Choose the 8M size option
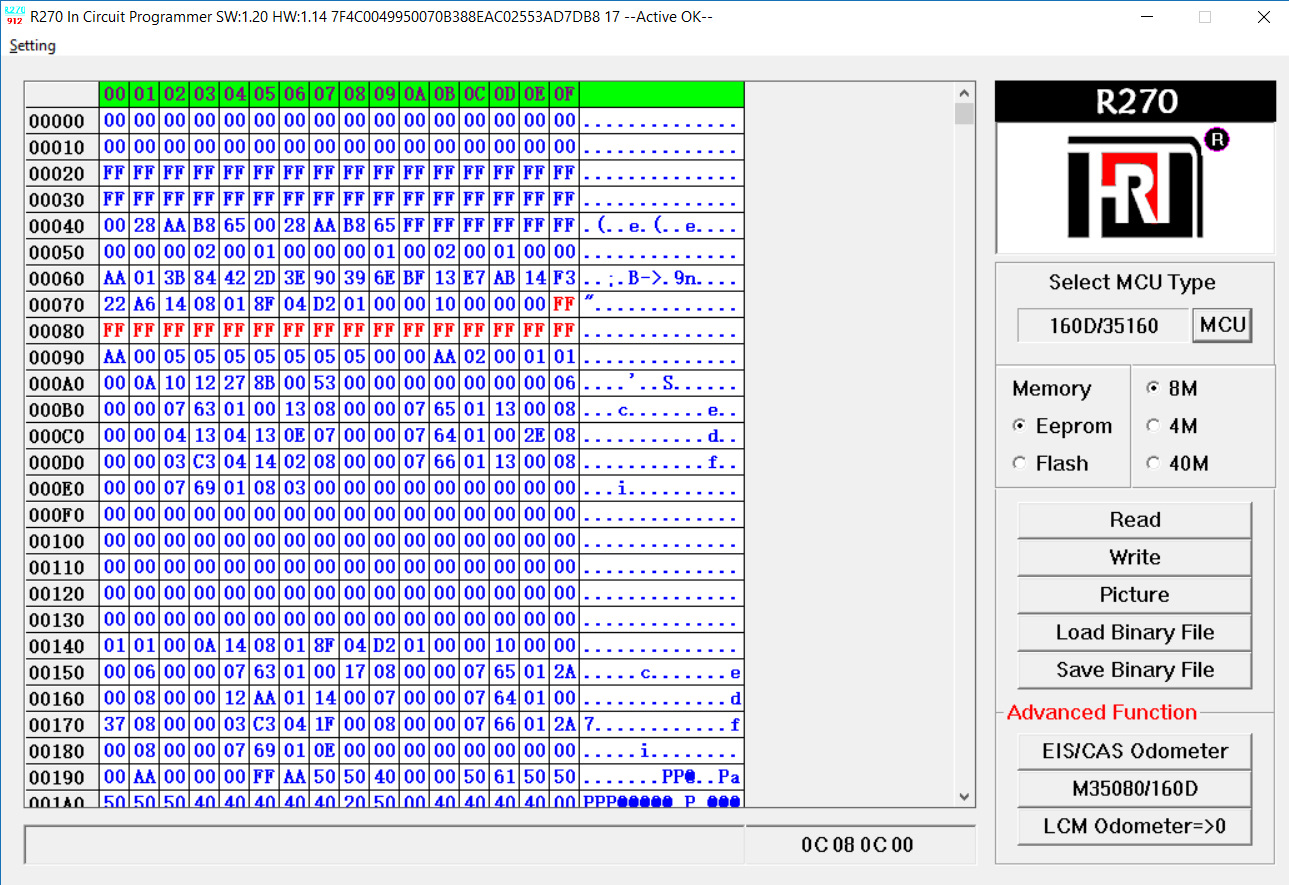 (1172, 388)
